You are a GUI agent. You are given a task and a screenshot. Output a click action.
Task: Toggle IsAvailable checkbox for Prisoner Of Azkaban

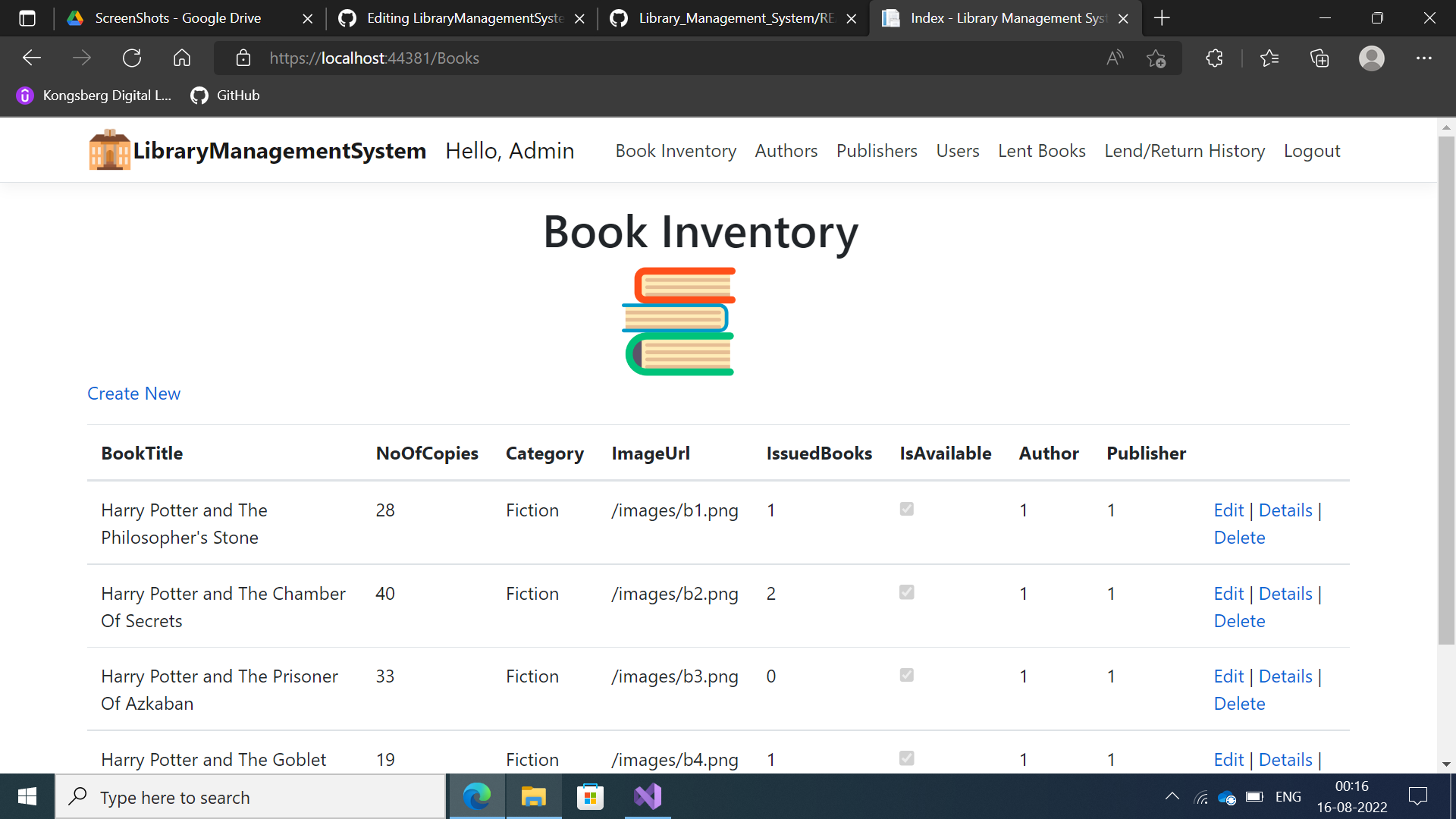click(907, 675)
